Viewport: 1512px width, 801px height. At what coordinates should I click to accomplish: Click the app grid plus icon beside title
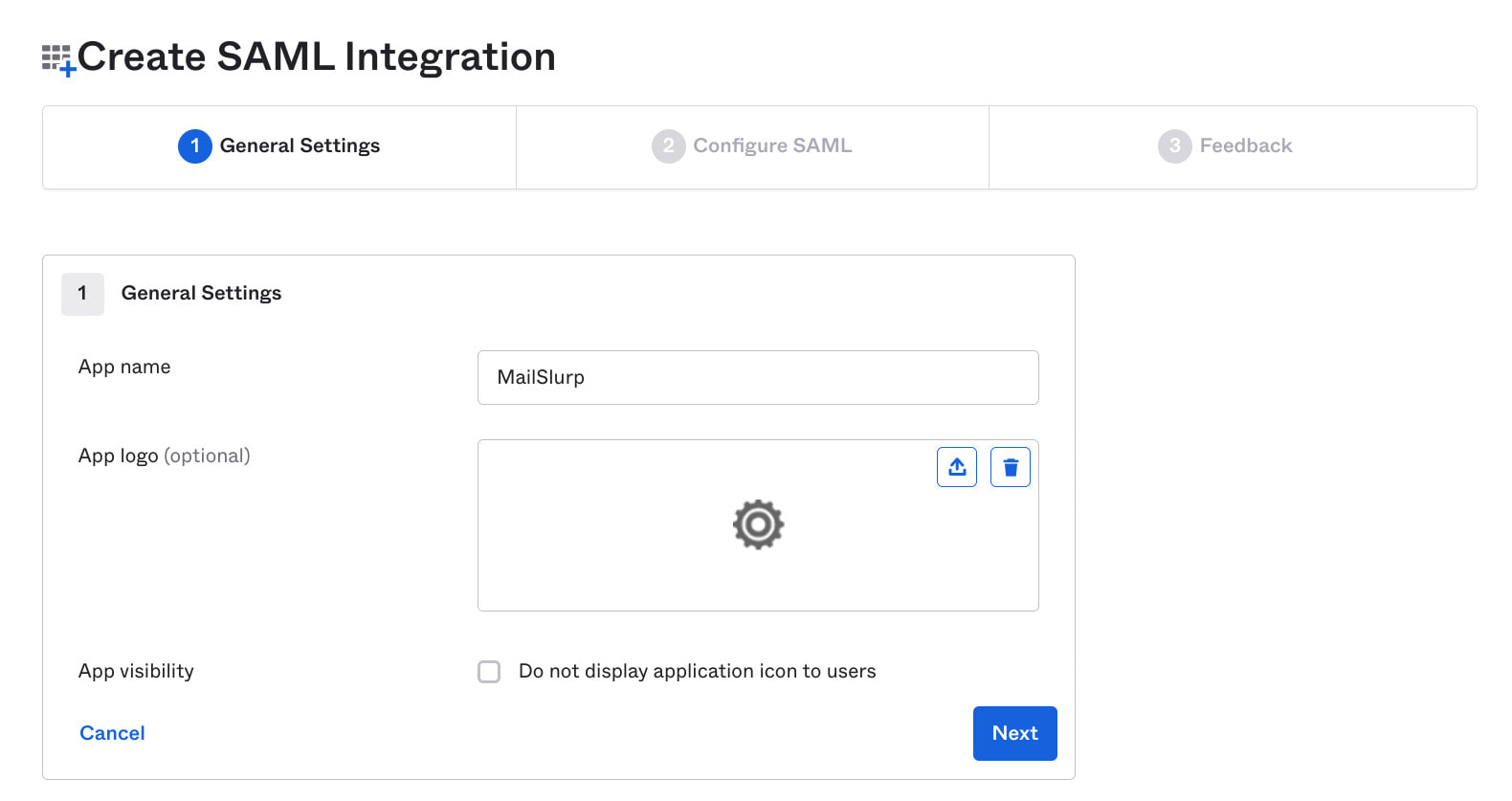58,59
